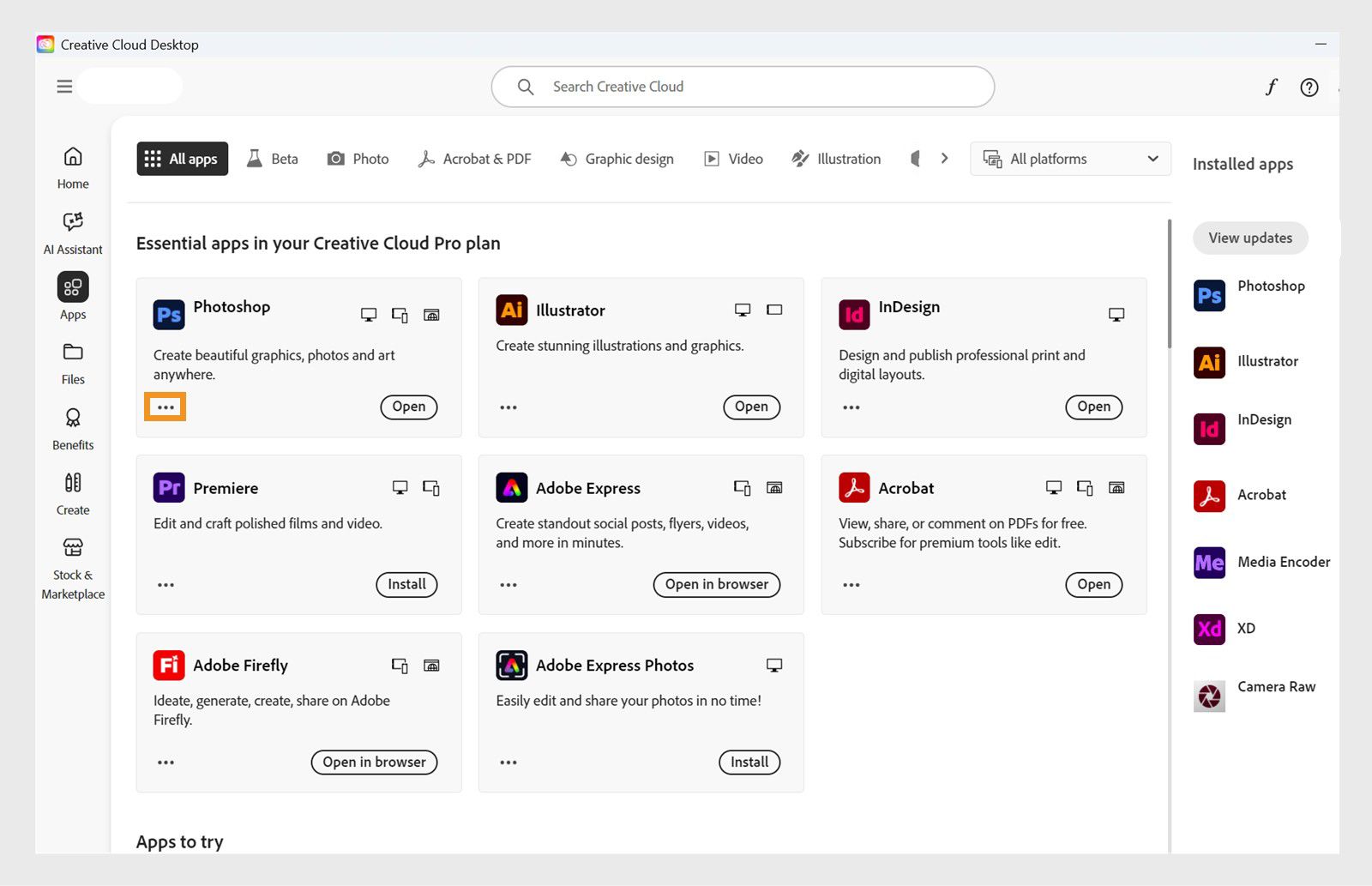The width and height of the screenshot is (1372, 886).
Task: Open more options for Premiere card
Action: coord(165,585)
